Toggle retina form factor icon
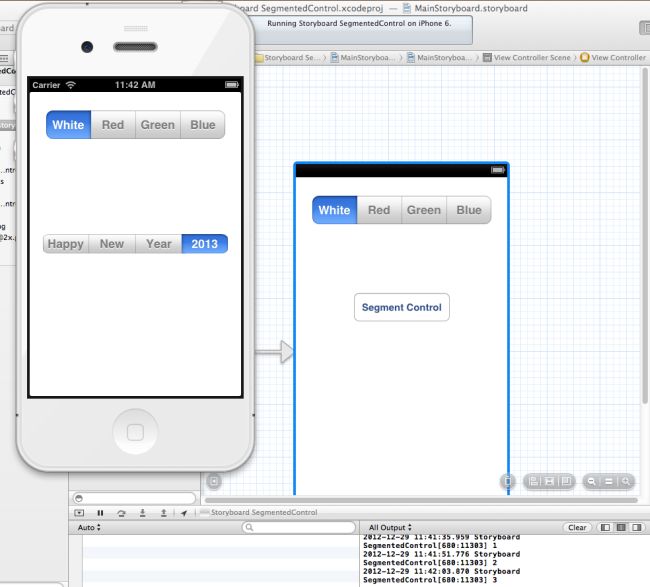650x587 pixels. [508, 481]
